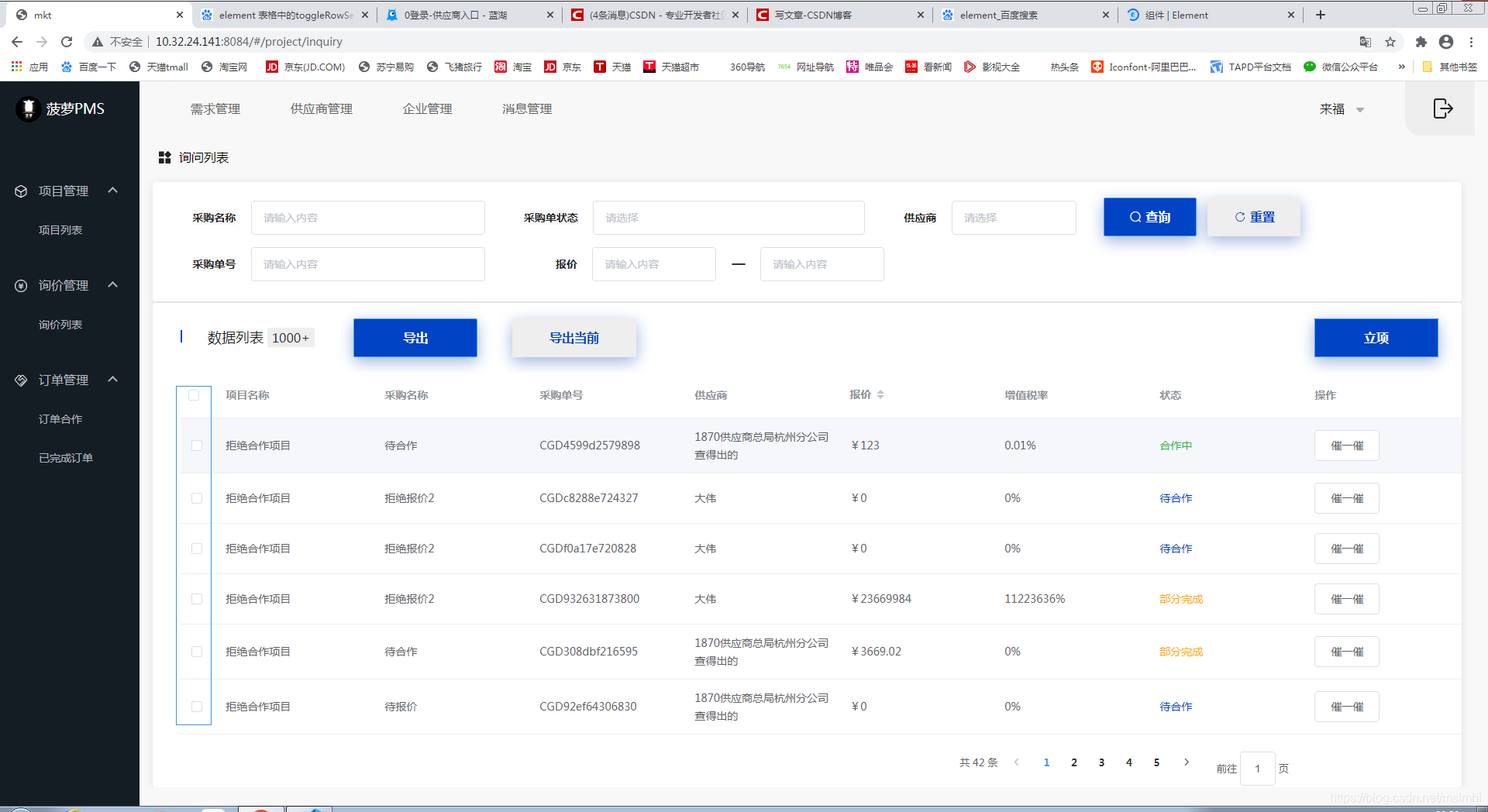Open the TAPD平台文档 bookmark

[1251, 67]
